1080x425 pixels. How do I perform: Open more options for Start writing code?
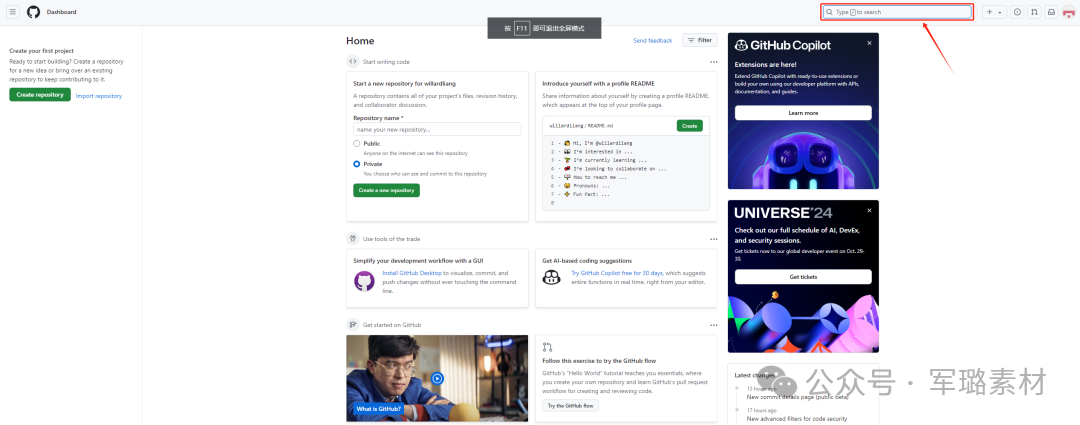(714, 61)
